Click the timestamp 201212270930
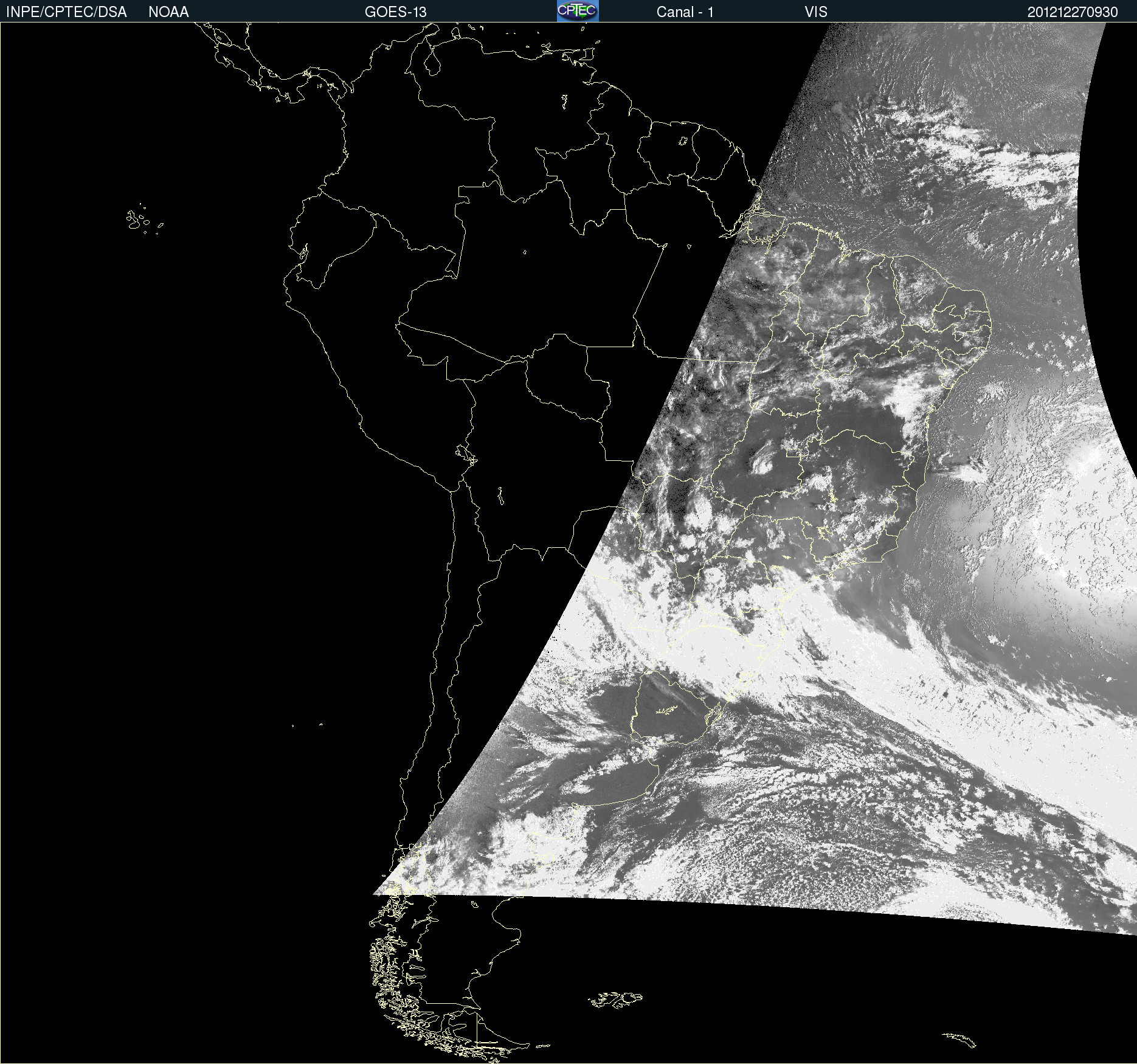Viewport: 1137px width, 1064px height. coord(1073,12)
